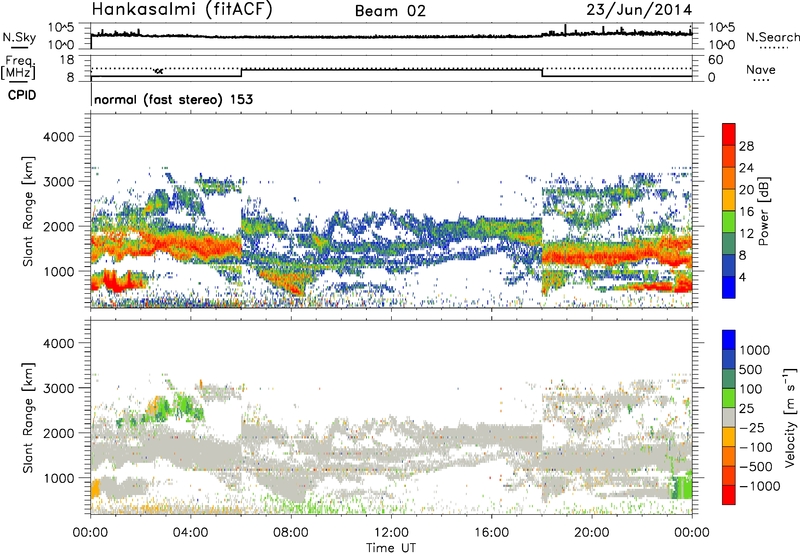Click the red bottom of velocity colorbar
The image size is (800, 554).
click(x=729, y=495)
